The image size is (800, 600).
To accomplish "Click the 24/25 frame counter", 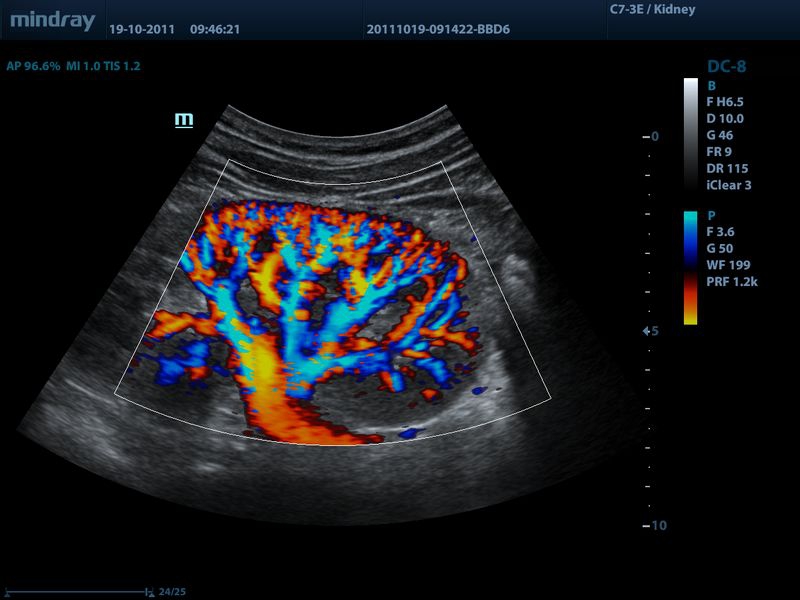I will click(172, 592).
